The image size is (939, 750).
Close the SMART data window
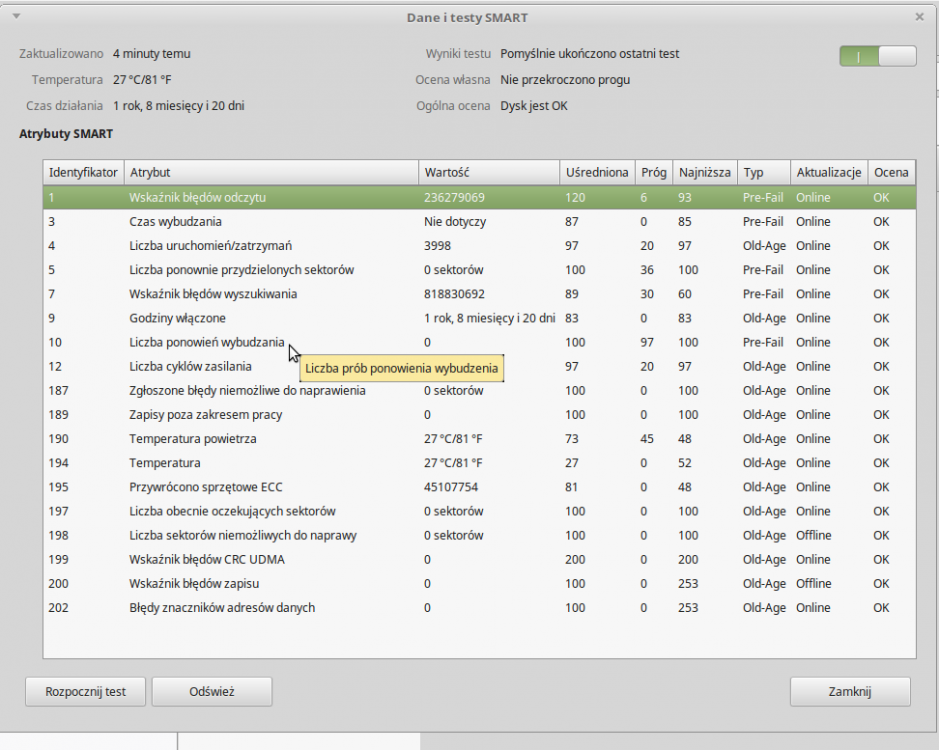pyautogui.click(x=919, y=17)
